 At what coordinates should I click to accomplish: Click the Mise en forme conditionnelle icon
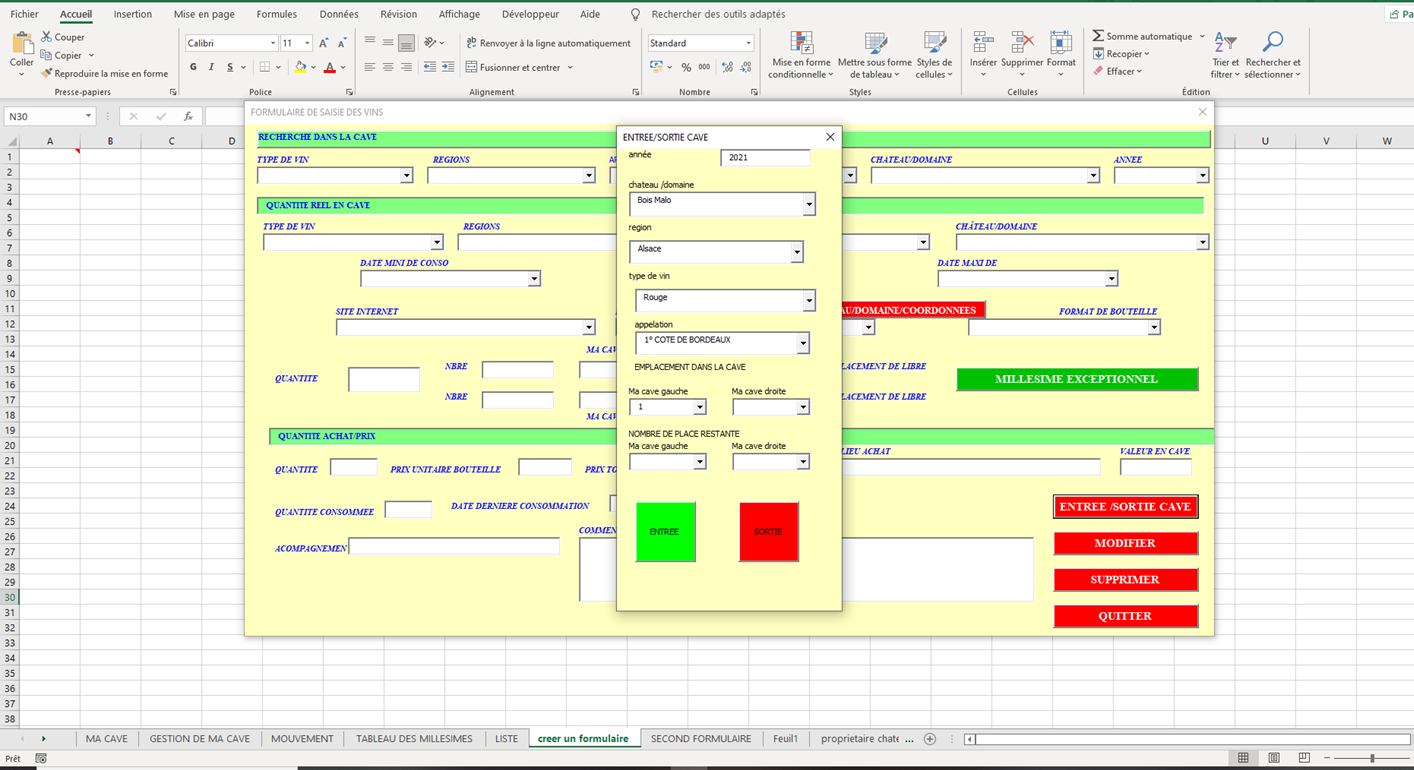tap(801, 43)
